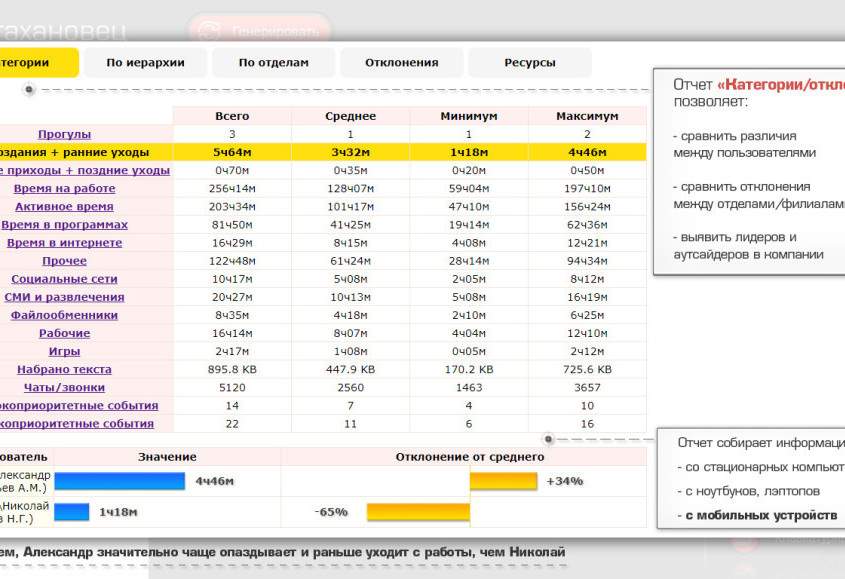Image resolution: width=845 pixels, height=579 pixels.
Task: Click the 895.8 KB typed text cell
Action: pyautogui.click(x=232, y=369)
